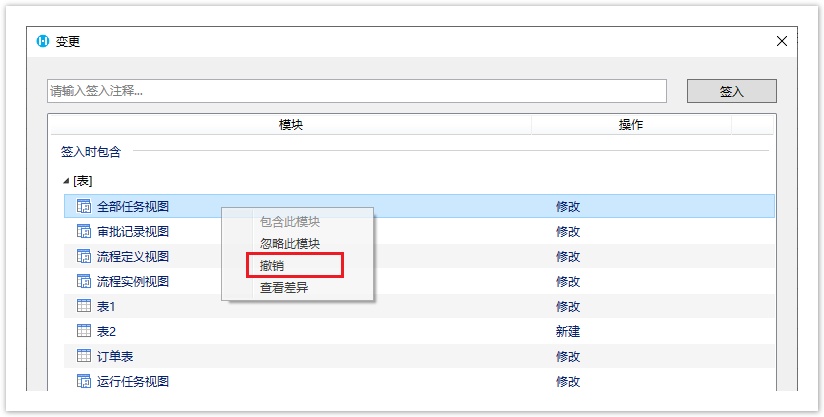Click the 模块 column header
This screenshot has height=417, width=824.
tap(290, 125)
